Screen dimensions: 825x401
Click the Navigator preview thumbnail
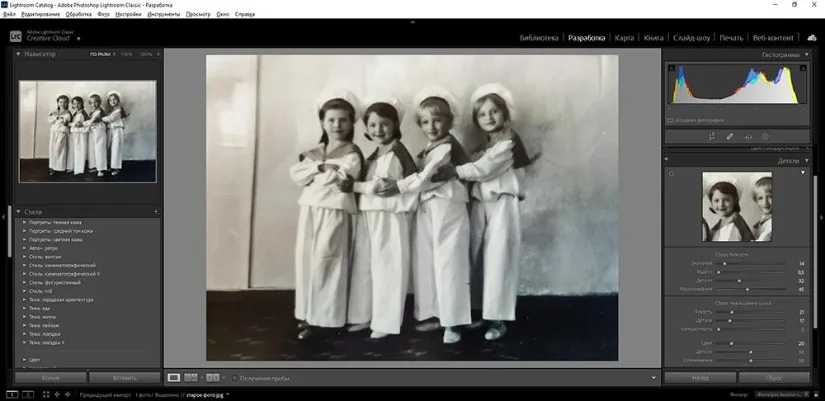pos(87,131)
